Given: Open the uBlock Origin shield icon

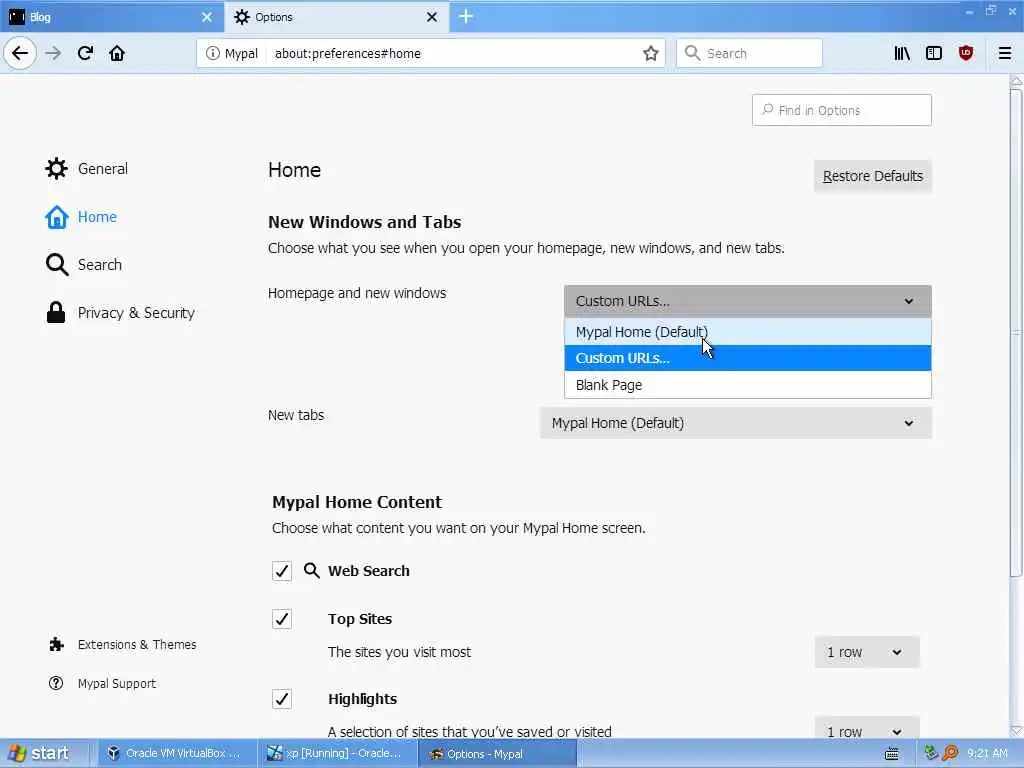Looking at the screenshot, I should click(966, 54).
